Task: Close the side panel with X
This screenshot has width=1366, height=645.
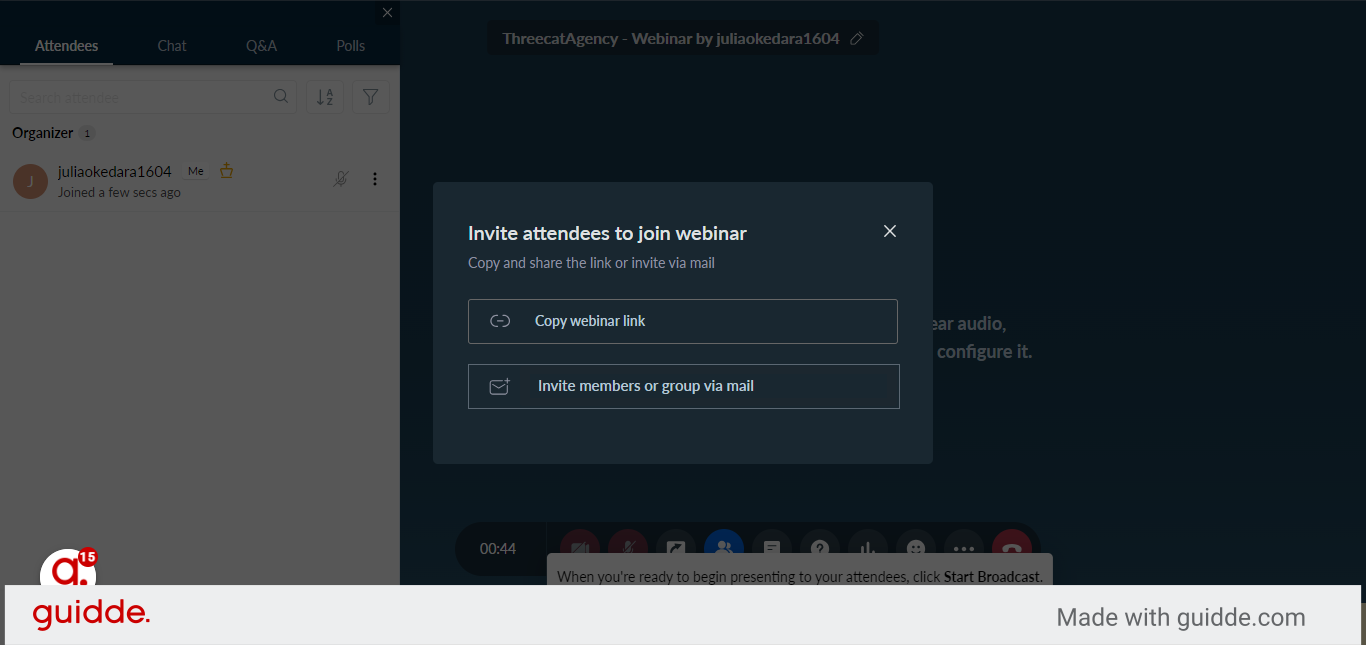Action: pos(387,13)
